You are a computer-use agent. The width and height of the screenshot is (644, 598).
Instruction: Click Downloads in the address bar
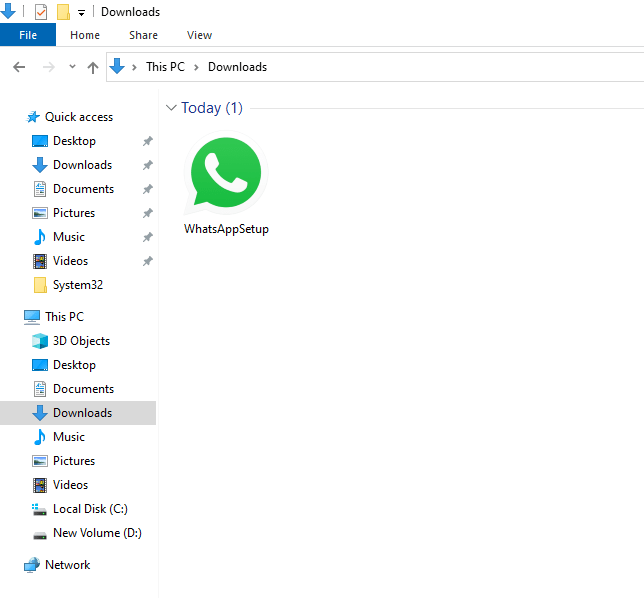[237, 67]
